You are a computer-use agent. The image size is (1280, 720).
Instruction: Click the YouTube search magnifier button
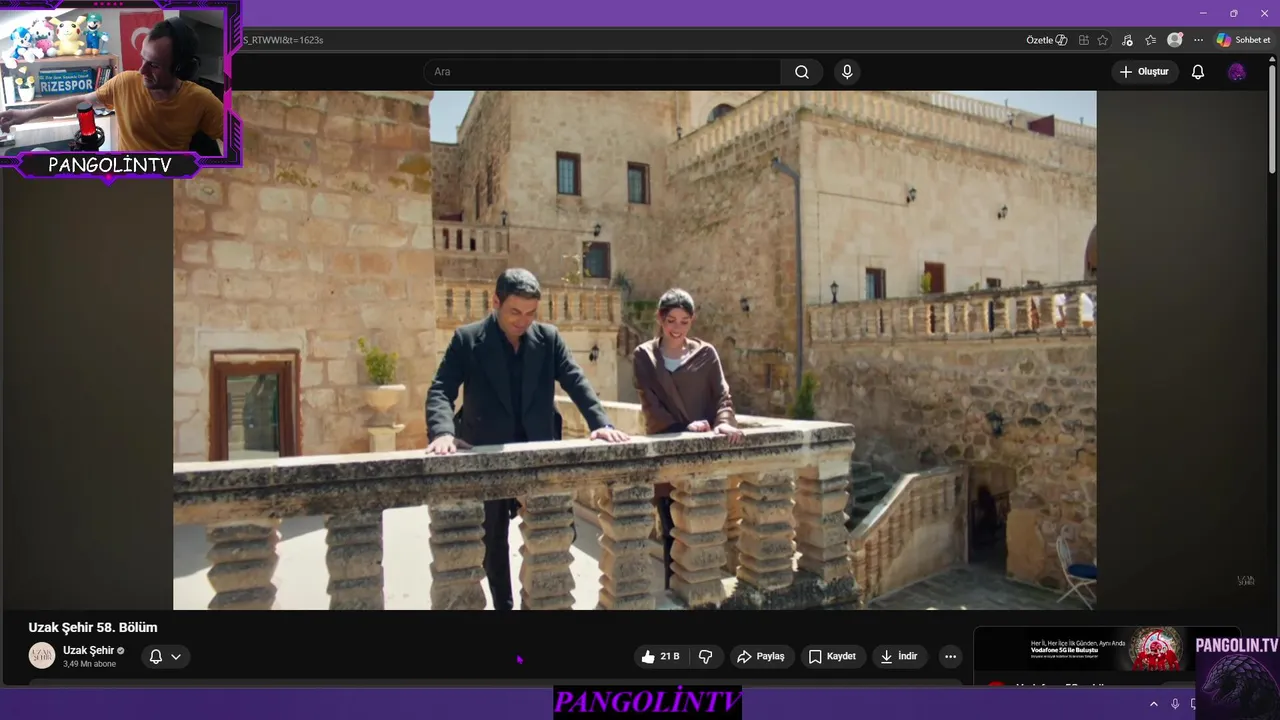802,72
